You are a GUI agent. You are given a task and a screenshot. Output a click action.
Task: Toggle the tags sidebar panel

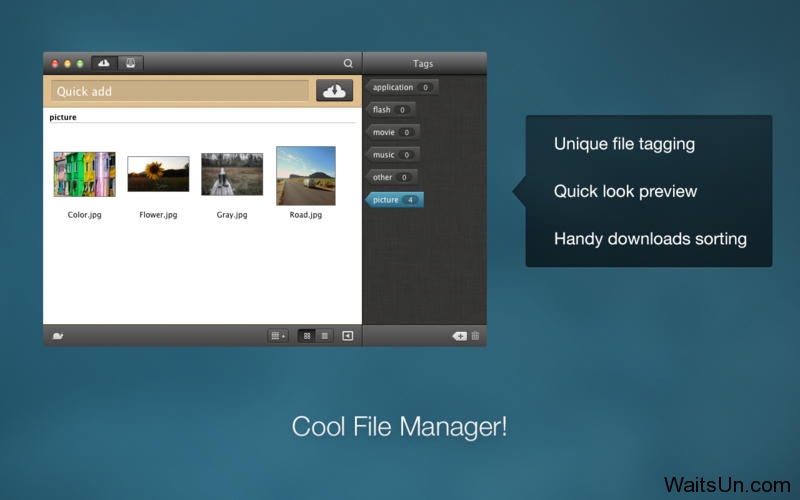[347, 336]
